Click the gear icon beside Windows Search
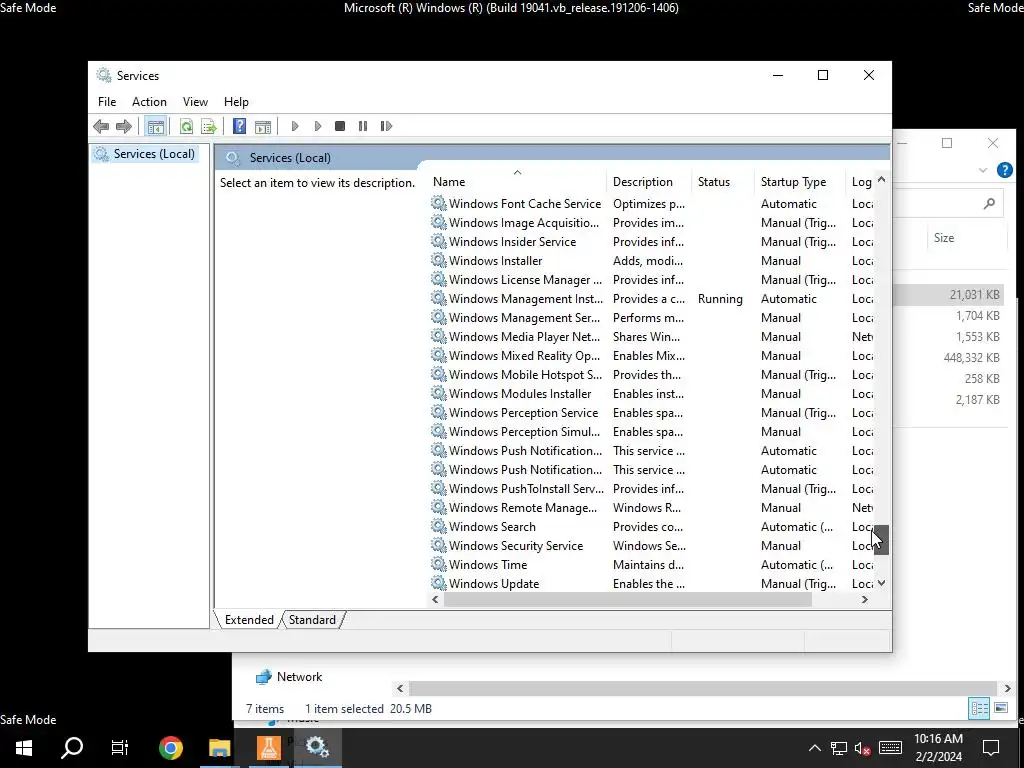 coord(439,526)
